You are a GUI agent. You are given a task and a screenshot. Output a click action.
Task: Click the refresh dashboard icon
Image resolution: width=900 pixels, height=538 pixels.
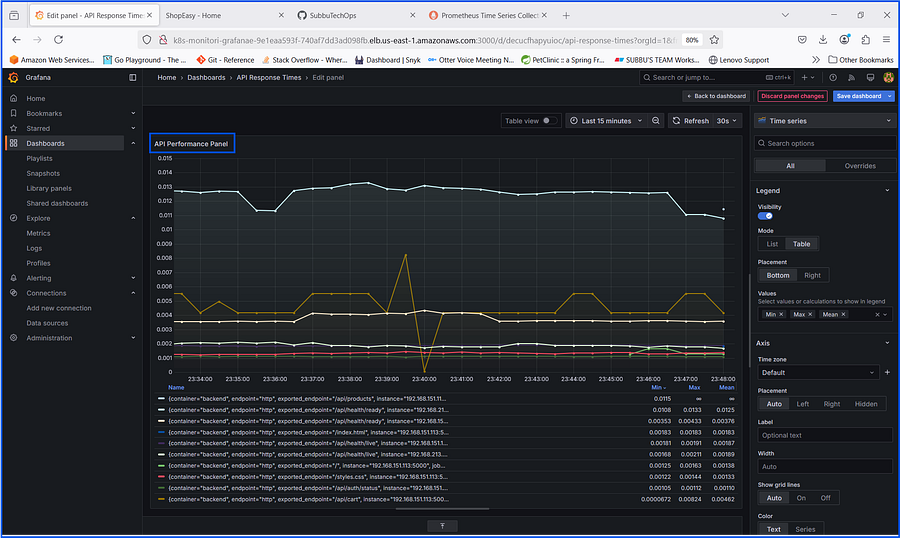pyautogui.click(x=676, y=121)
